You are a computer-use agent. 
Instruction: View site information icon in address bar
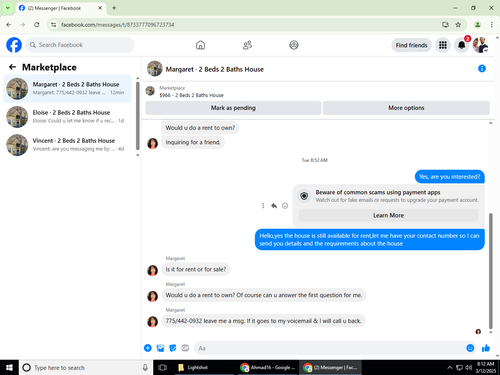coord(53,25)
